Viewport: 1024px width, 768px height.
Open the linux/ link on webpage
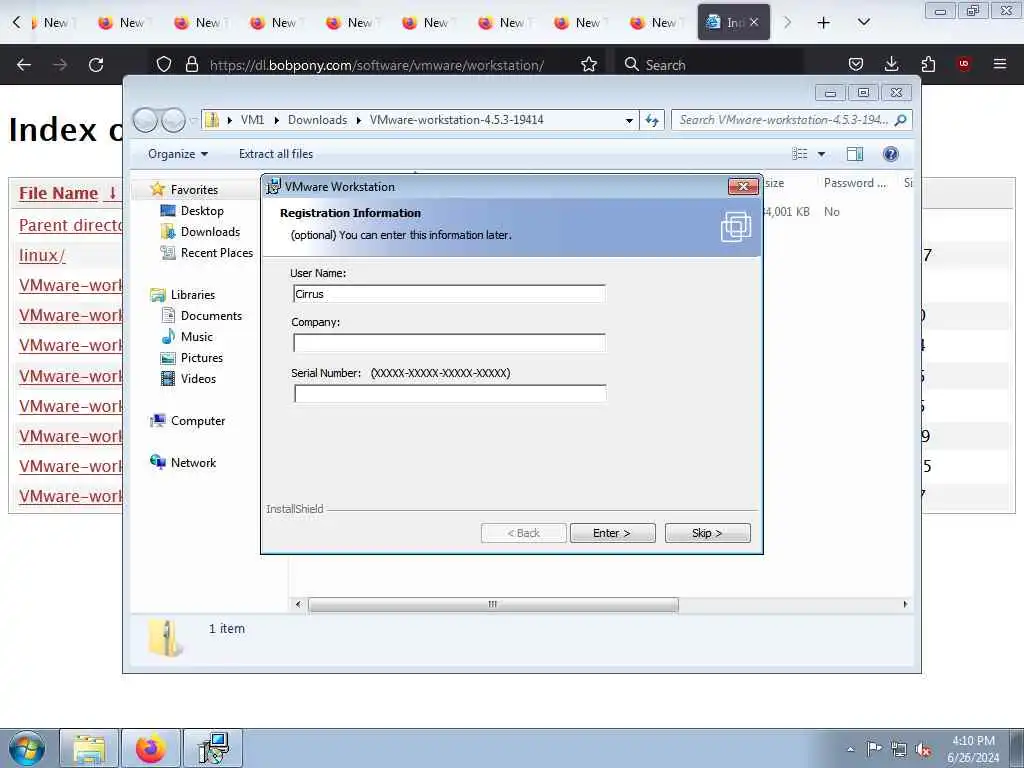42,255
